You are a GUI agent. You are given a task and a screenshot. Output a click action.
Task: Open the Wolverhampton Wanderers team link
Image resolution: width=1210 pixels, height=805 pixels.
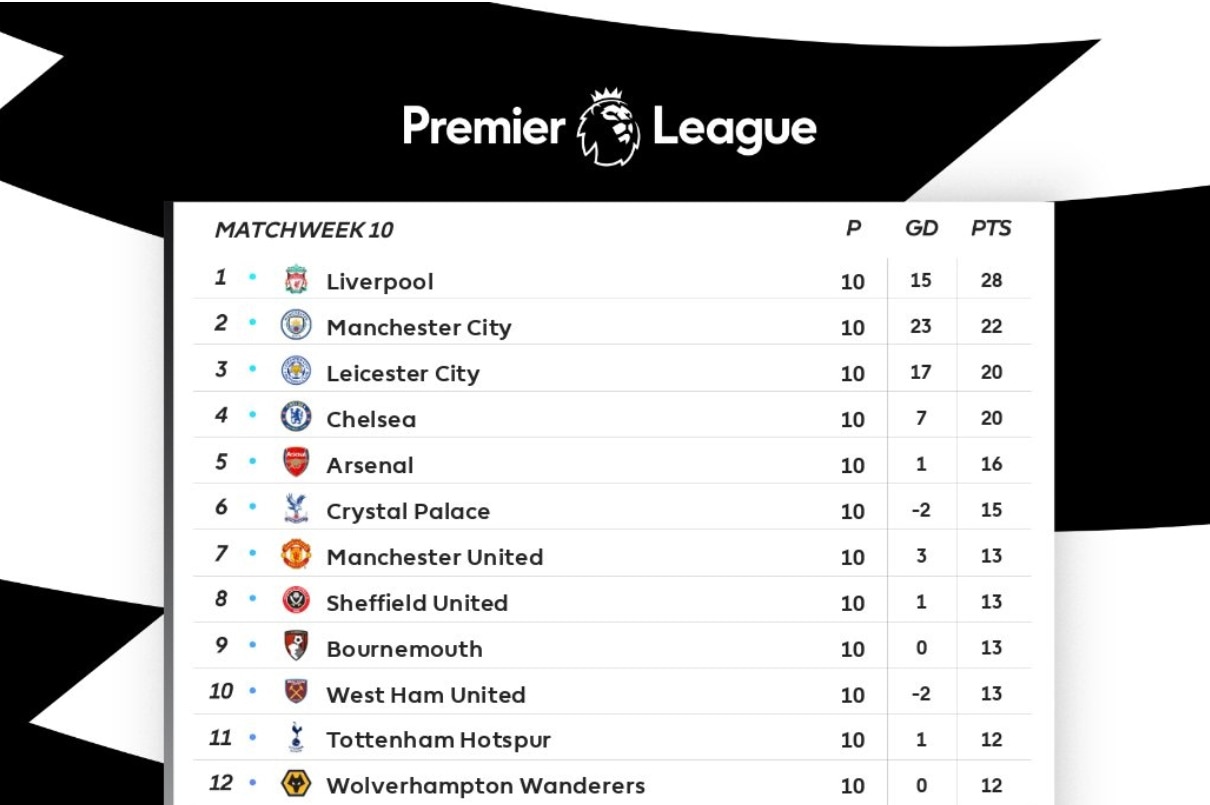pyautogui.click(x=485, y=786)
